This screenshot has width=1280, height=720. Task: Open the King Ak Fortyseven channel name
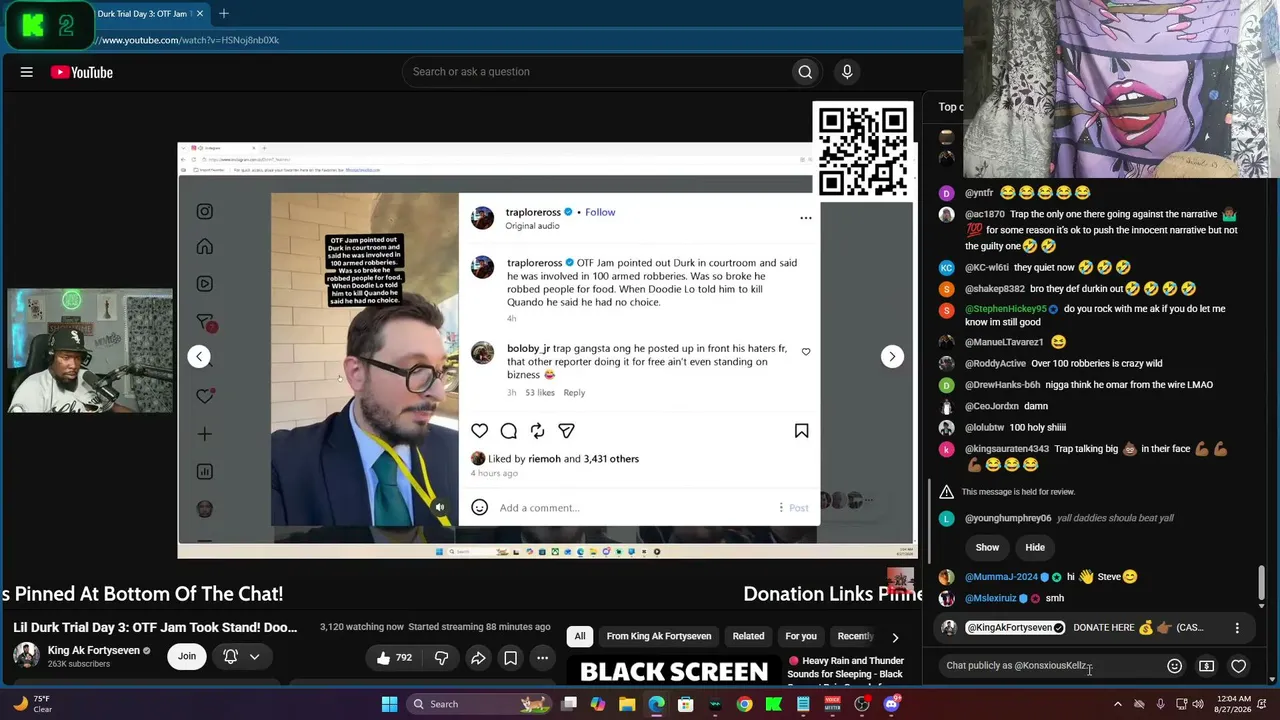point(94,650)
